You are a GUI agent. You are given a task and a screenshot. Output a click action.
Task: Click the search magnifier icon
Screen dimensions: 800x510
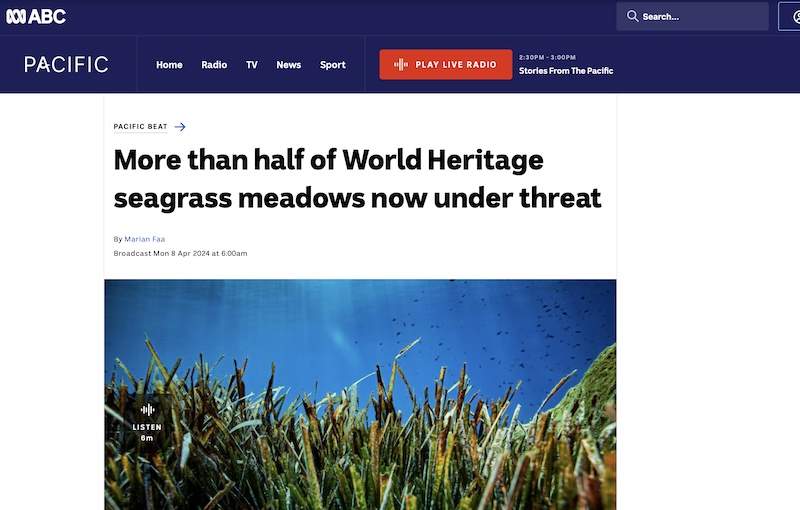tap(632, 16)
